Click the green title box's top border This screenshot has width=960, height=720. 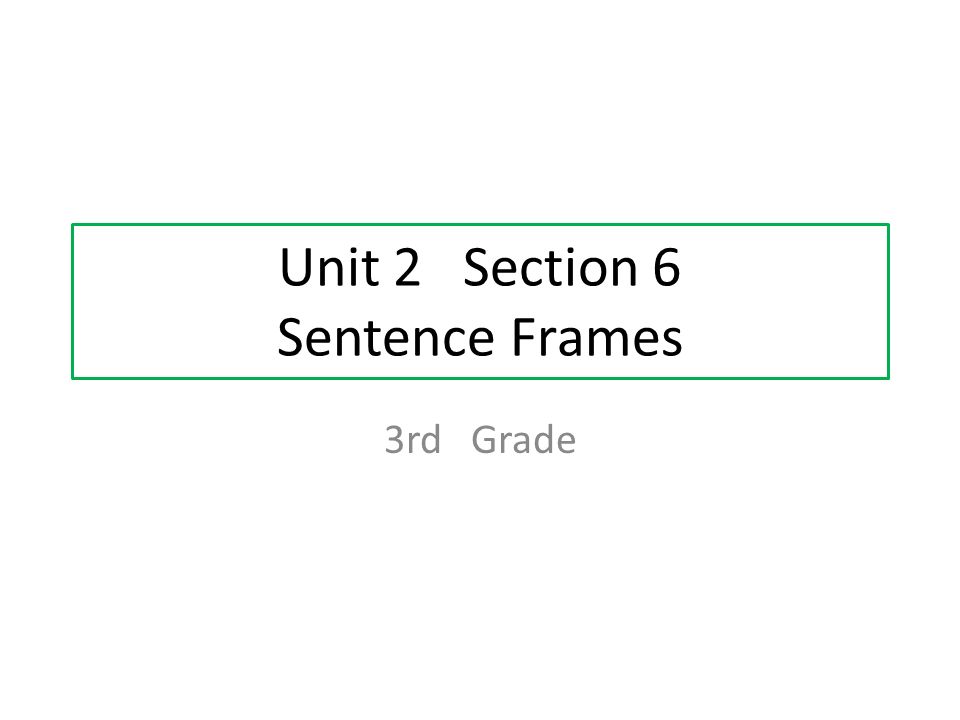[x=480, y=225]
